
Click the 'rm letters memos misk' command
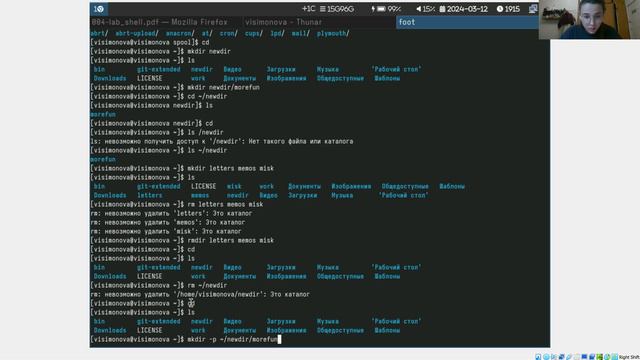point(225,204)
